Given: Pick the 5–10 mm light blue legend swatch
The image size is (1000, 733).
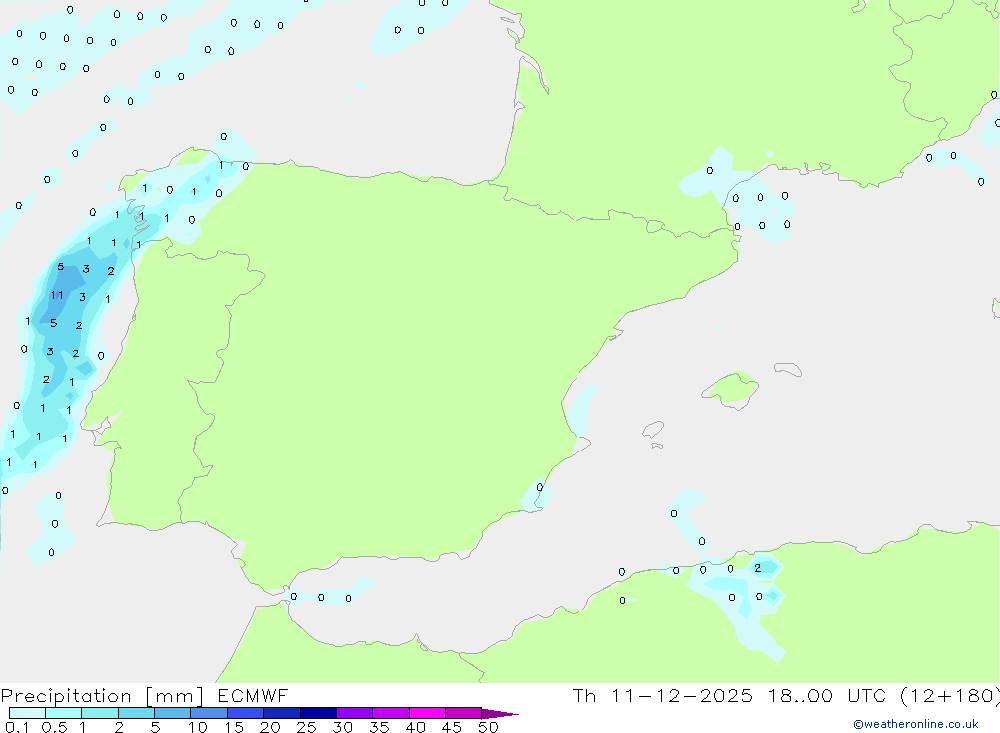Looking at the screenshot, I should pyautogui.click(x=173, y=713).
